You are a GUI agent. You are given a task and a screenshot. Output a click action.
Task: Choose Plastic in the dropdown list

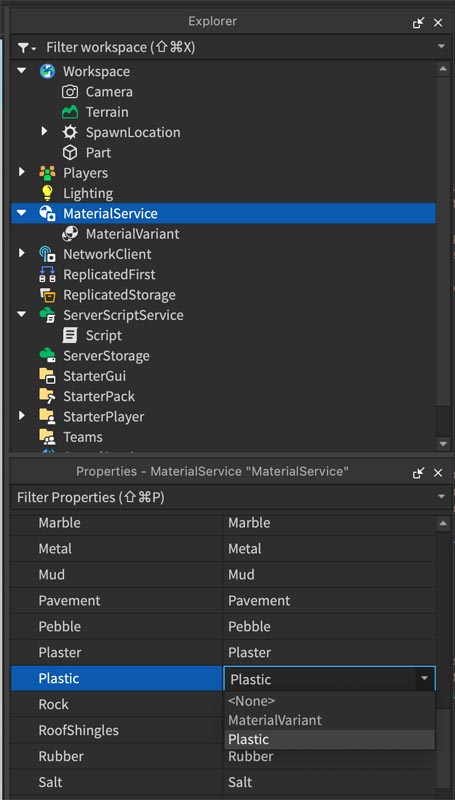330,739
